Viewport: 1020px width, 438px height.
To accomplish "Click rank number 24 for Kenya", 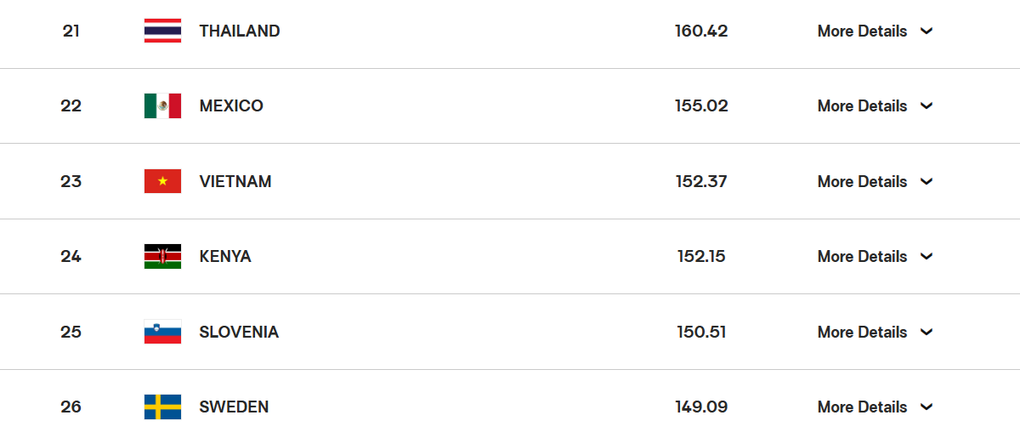I will pyautogui.click(x=71, y=256).
